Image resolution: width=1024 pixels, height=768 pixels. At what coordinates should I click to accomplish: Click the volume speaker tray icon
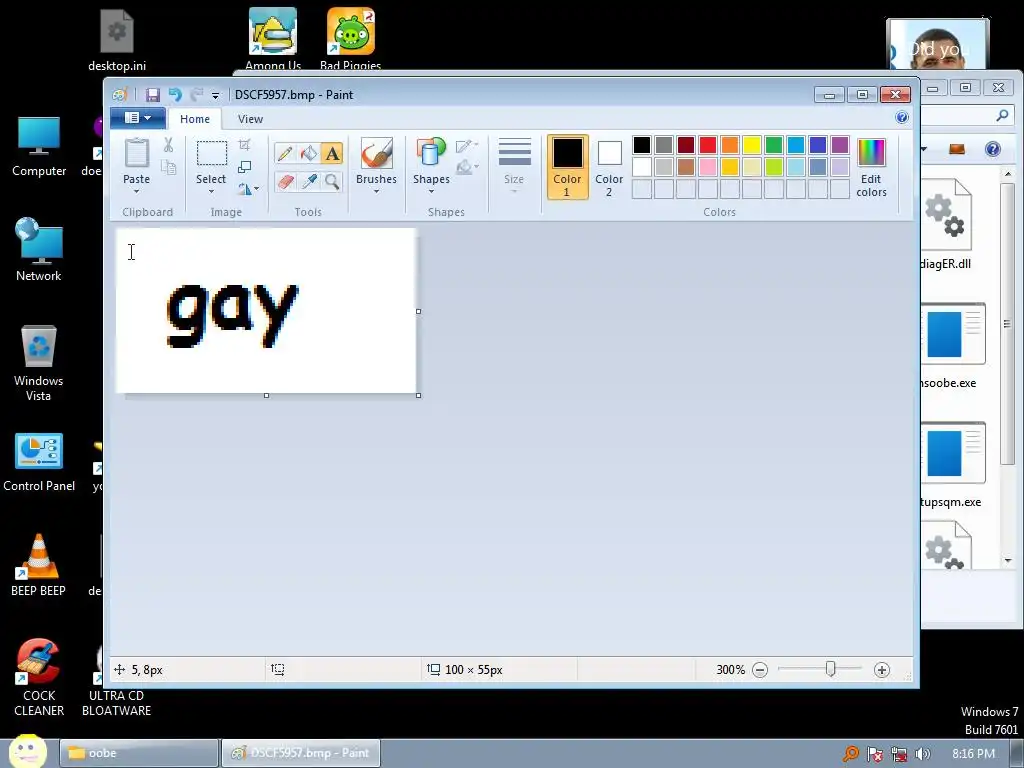tap(922, 754)
